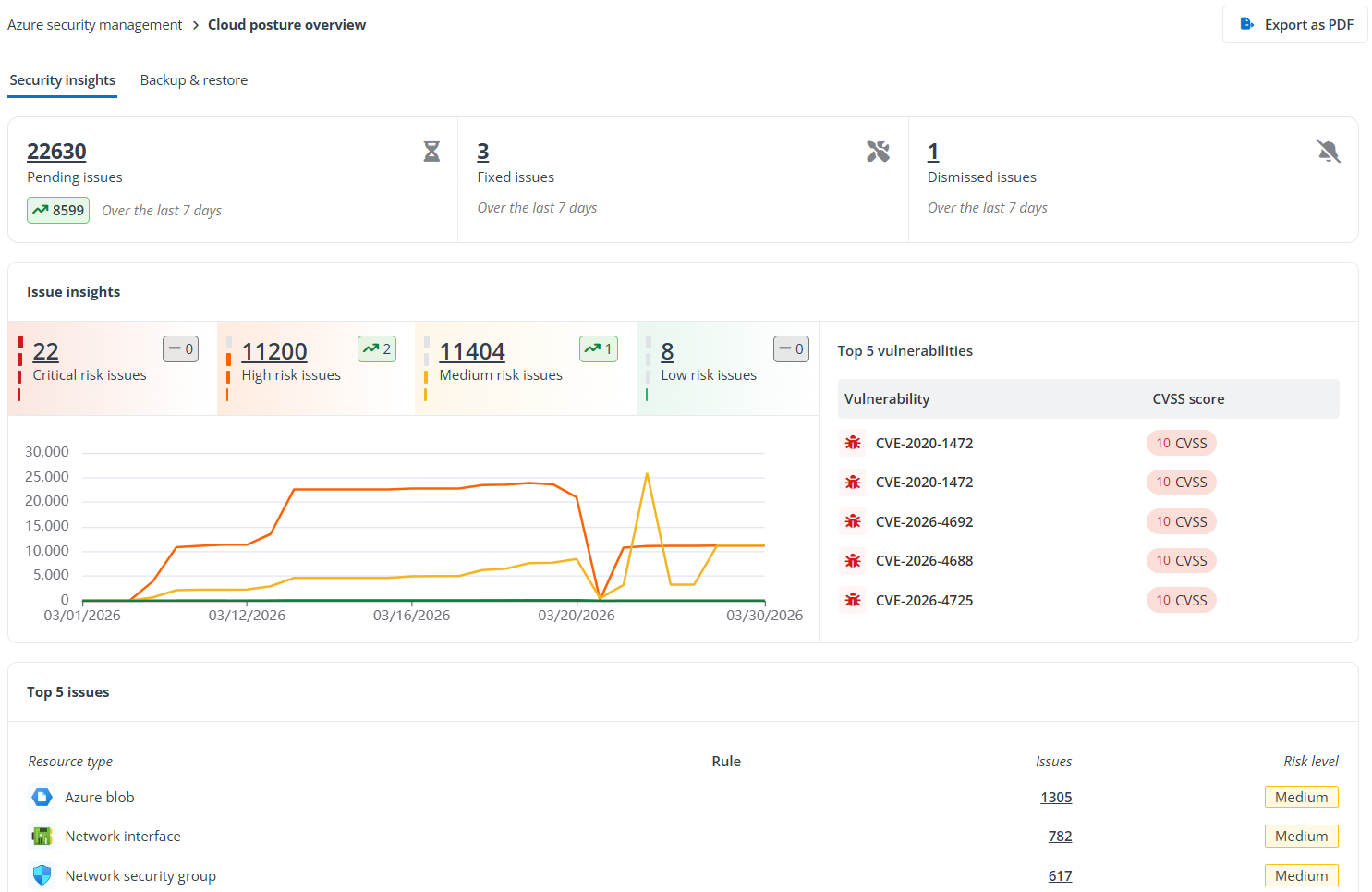
Task: Select the CVE-2026-4692 vulnerability text
Action: [925, 522]
